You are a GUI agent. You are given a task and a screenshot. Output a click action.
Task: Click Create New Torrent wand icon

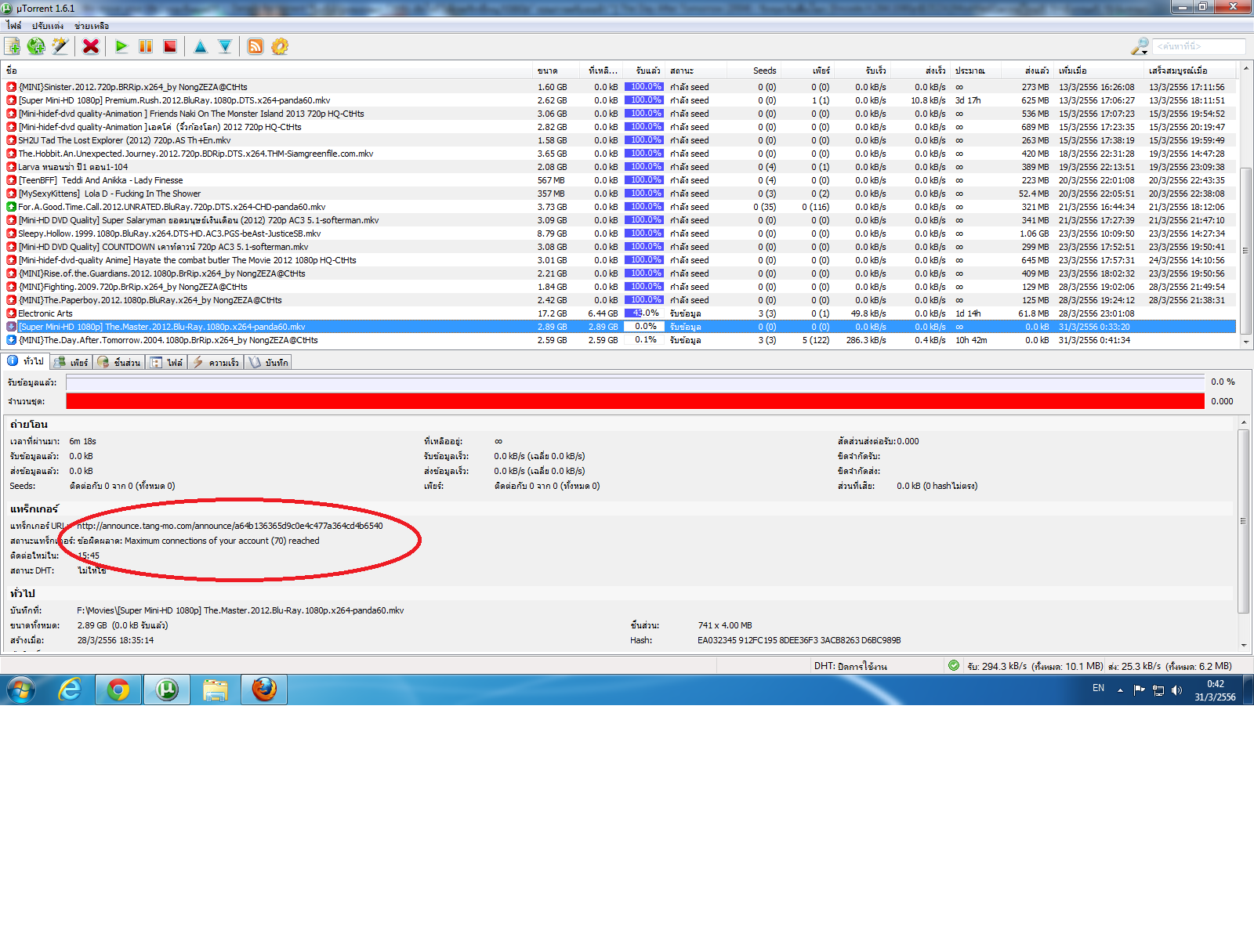pos(60,46)
